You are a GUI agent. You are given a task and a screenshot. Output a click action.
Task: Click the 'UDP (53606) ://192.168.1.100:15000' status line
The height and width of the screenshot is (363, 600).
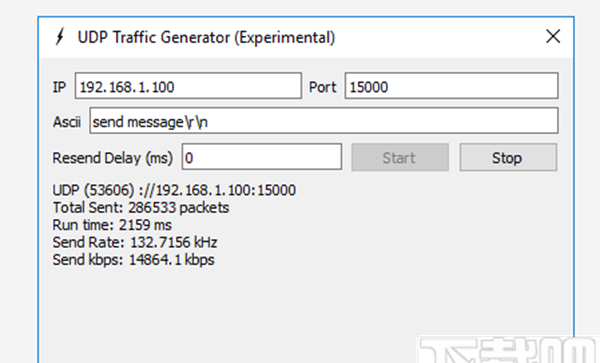point(174,190)
